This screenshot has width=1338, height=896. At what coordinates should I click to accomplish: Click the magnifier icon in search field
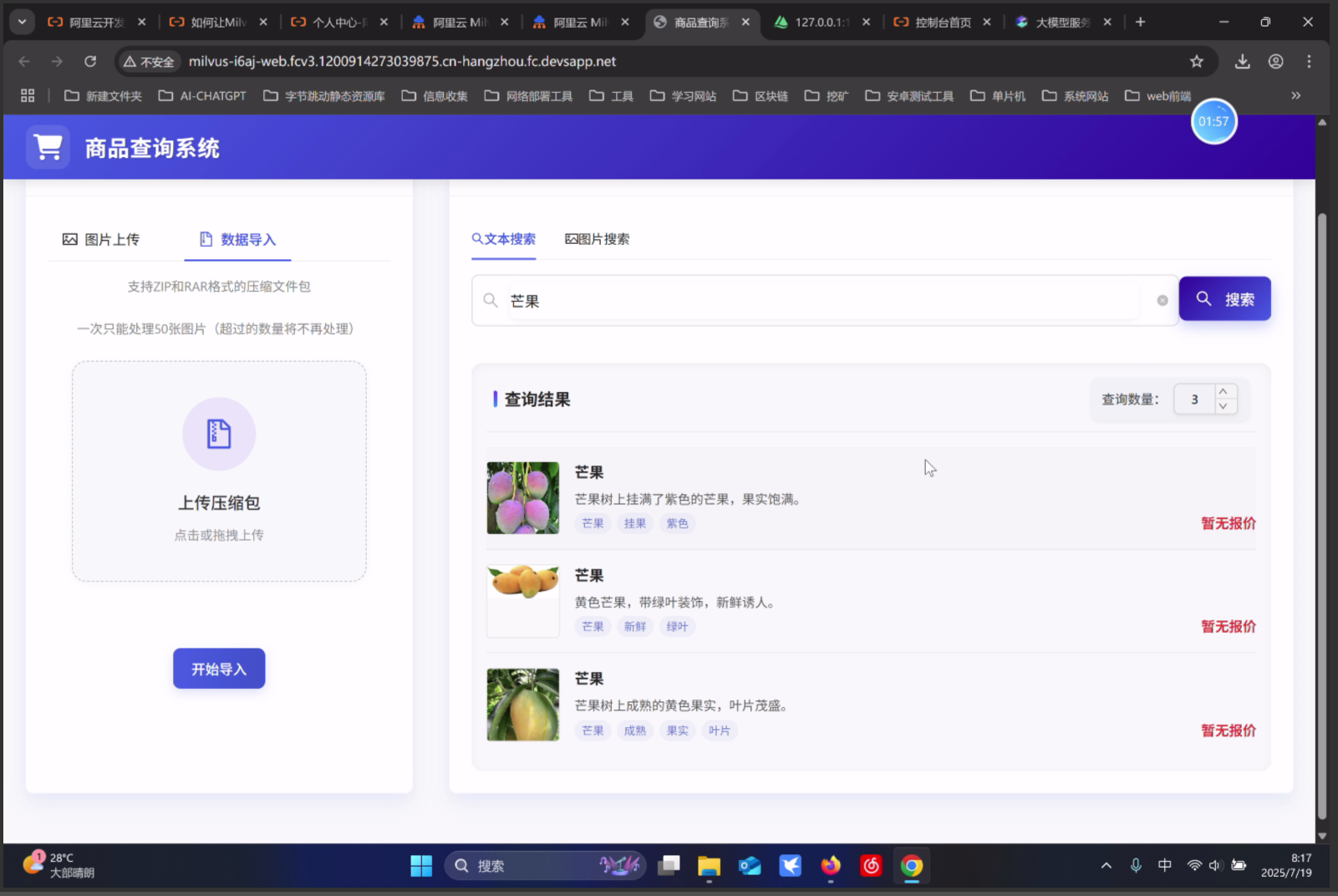pyautogui.click(x=491, y=300)
